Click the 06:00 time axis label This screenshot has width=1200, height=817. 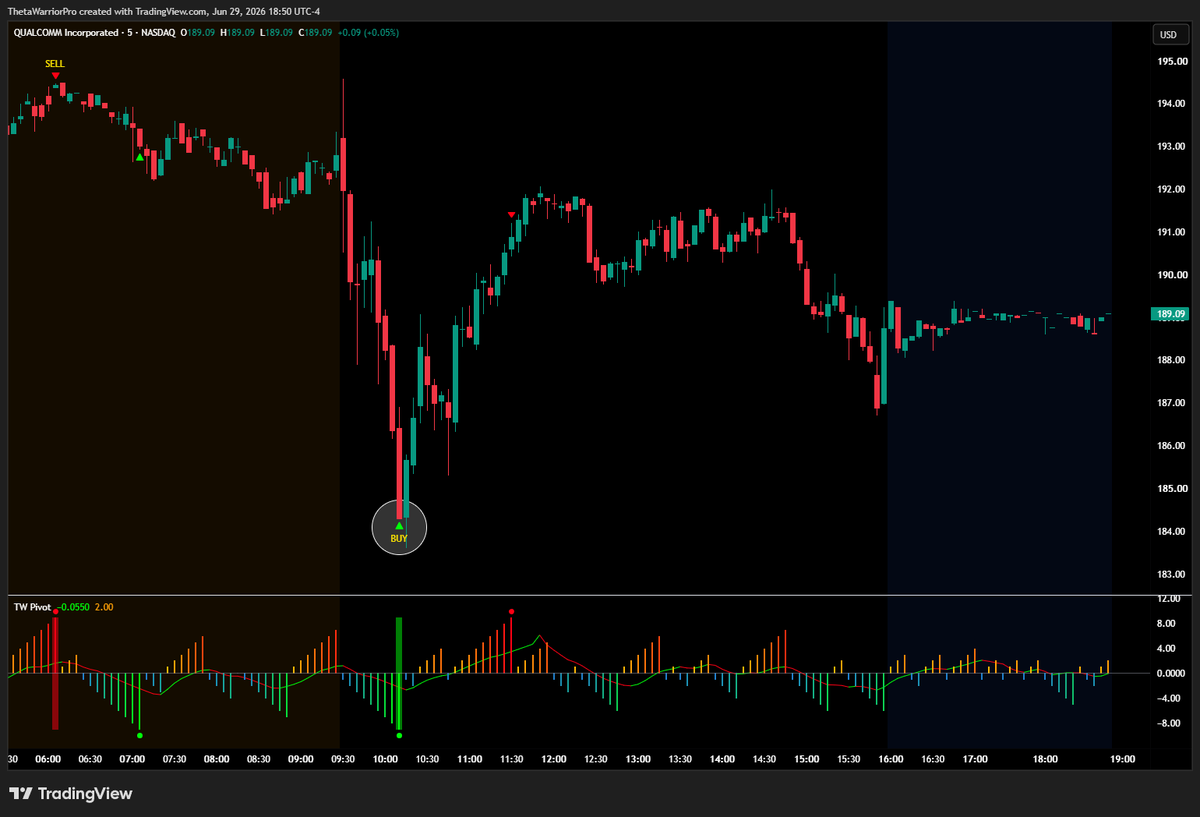tap(48, 759)
